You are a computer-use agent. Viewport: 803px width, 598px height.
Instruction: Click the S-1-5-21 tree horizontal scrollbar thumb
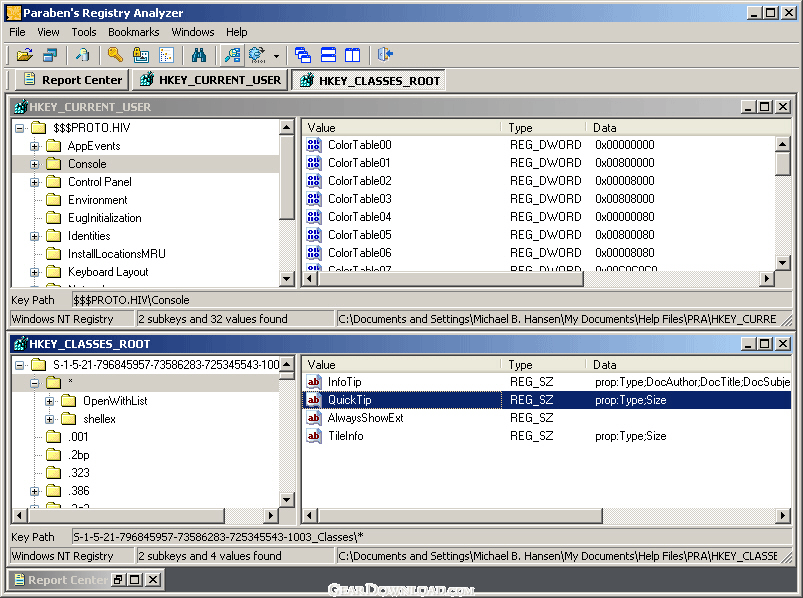click(124, 515)
